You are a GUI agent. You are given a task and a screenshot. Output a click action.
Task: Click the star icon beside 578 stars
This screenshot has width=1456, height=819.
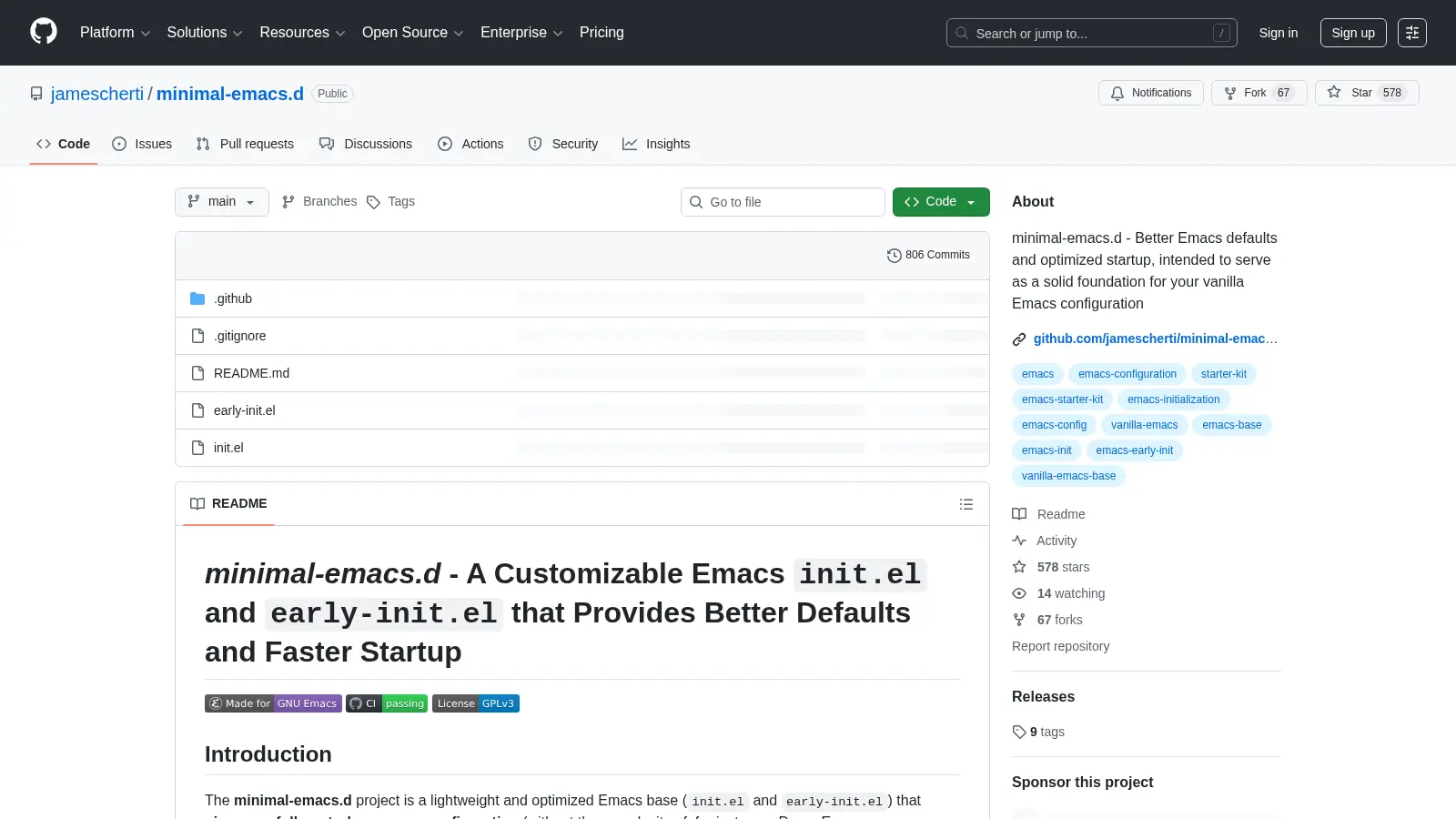(x=1019, y=567)
